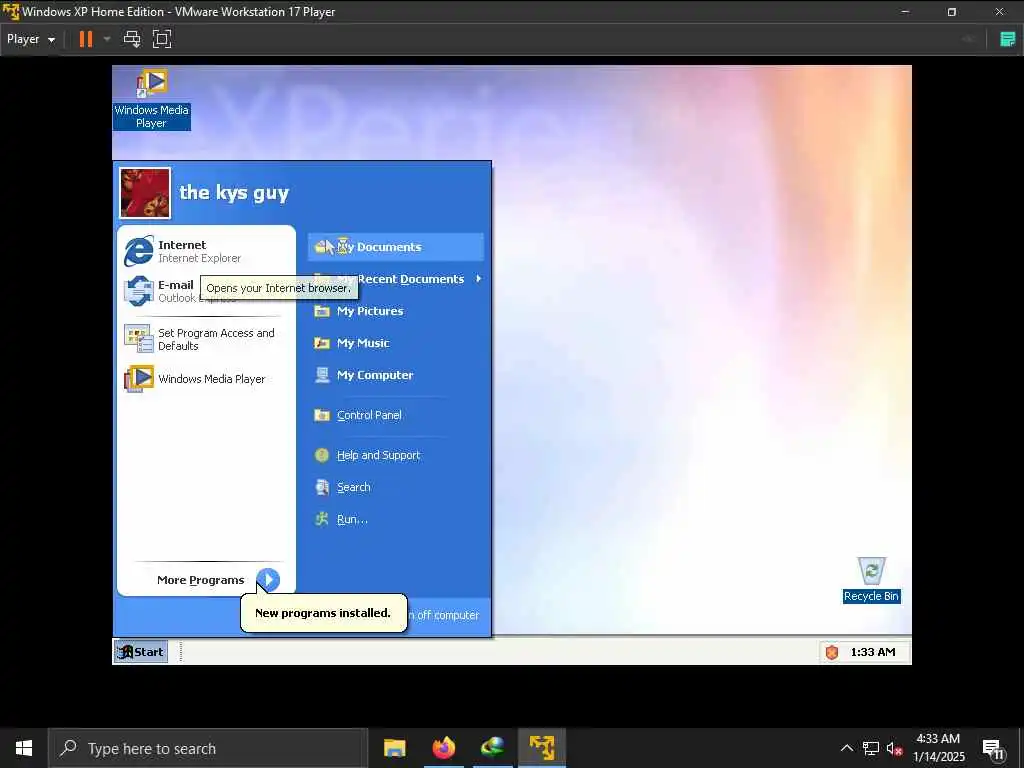The width and height of the screenshot is (1024, 768).
Task: Open the Run... dialog
Action: 395,519
